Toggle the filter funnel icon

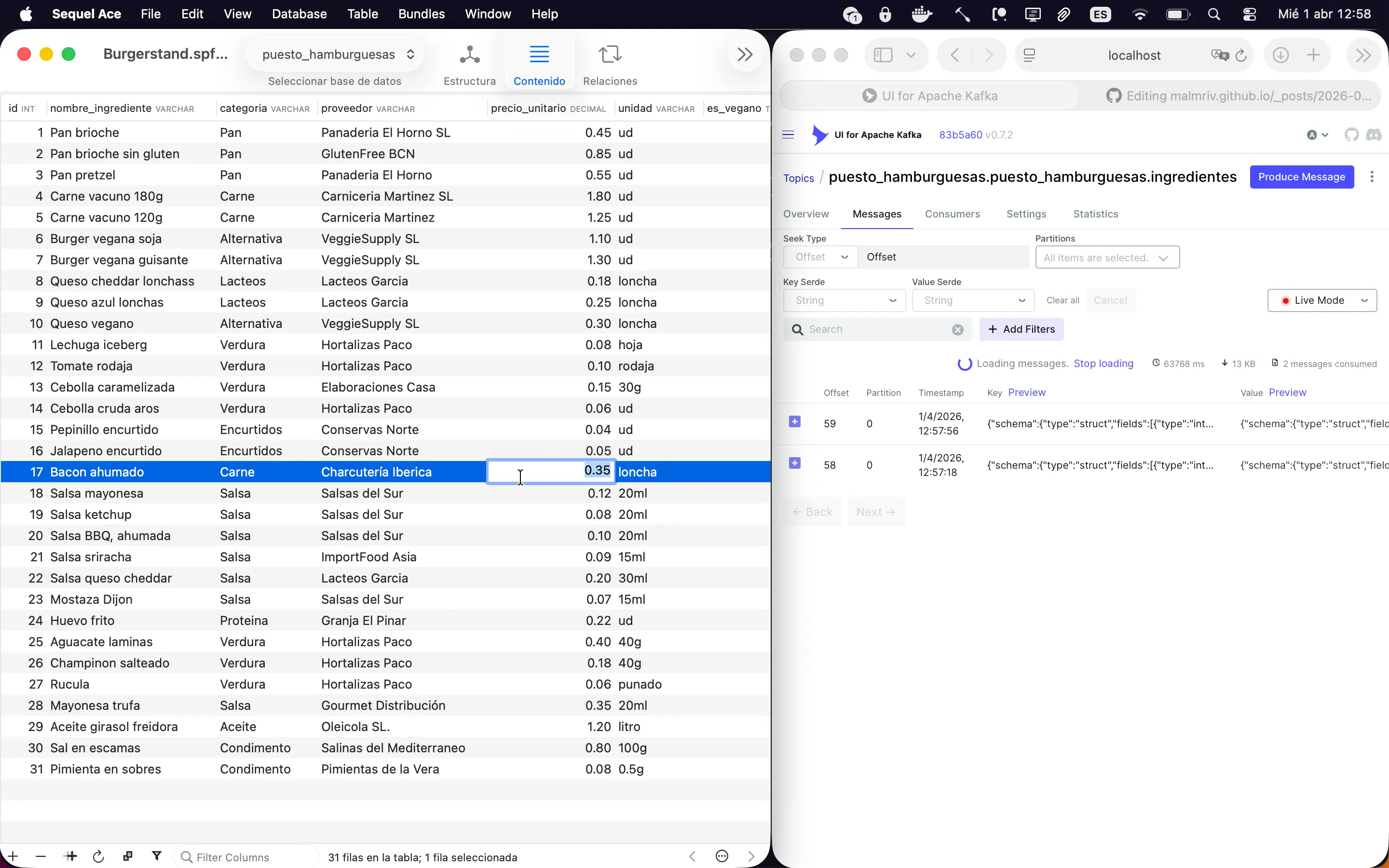click(x=156, y=856)
